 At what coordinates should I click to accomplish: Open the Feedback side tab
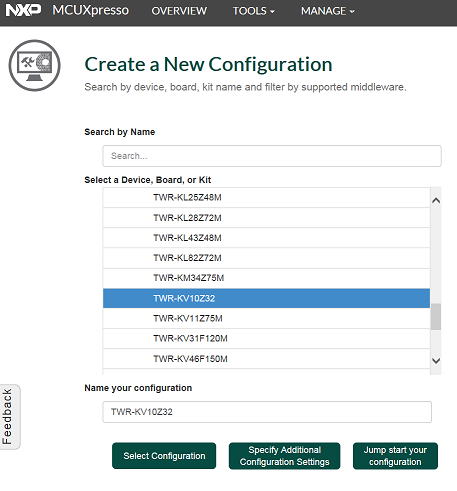(9, 417)
